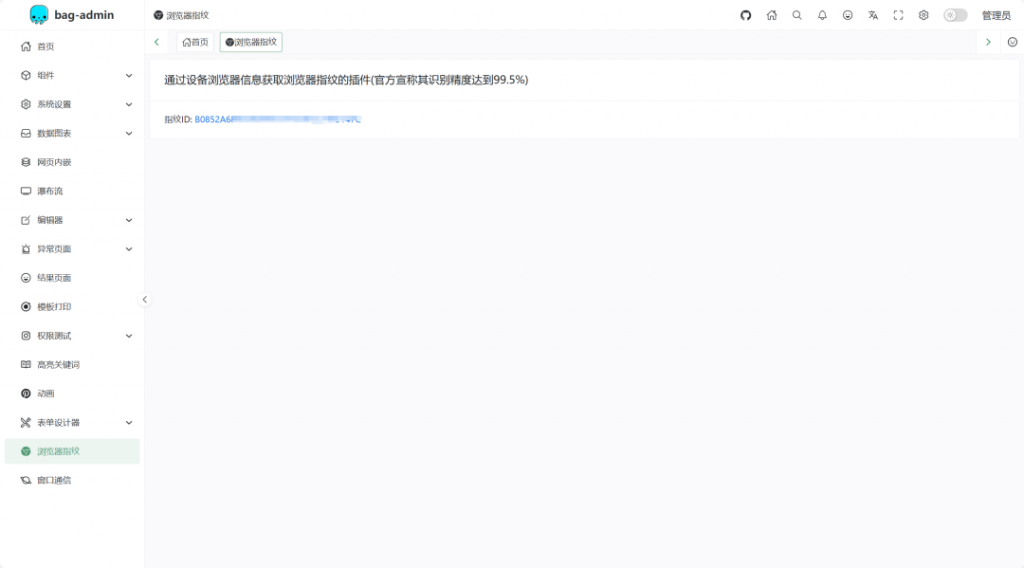Click the 高亮关键词 book icon
Image resolution: width=1024 pixels, height=568 pixels.
(25, 364)
